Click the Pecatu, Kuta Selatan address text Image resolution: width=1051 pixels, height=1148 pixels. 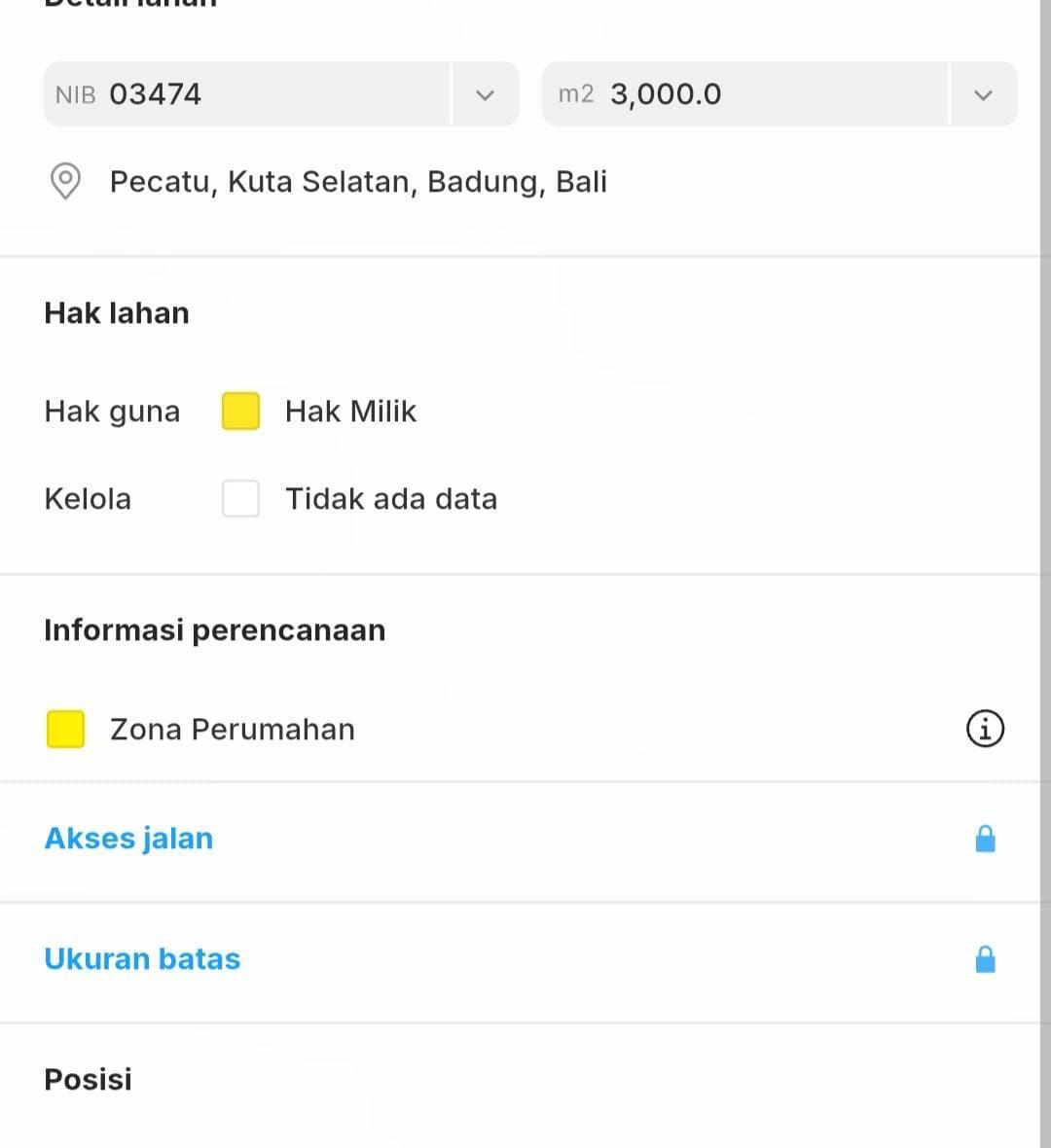(358, 182)
